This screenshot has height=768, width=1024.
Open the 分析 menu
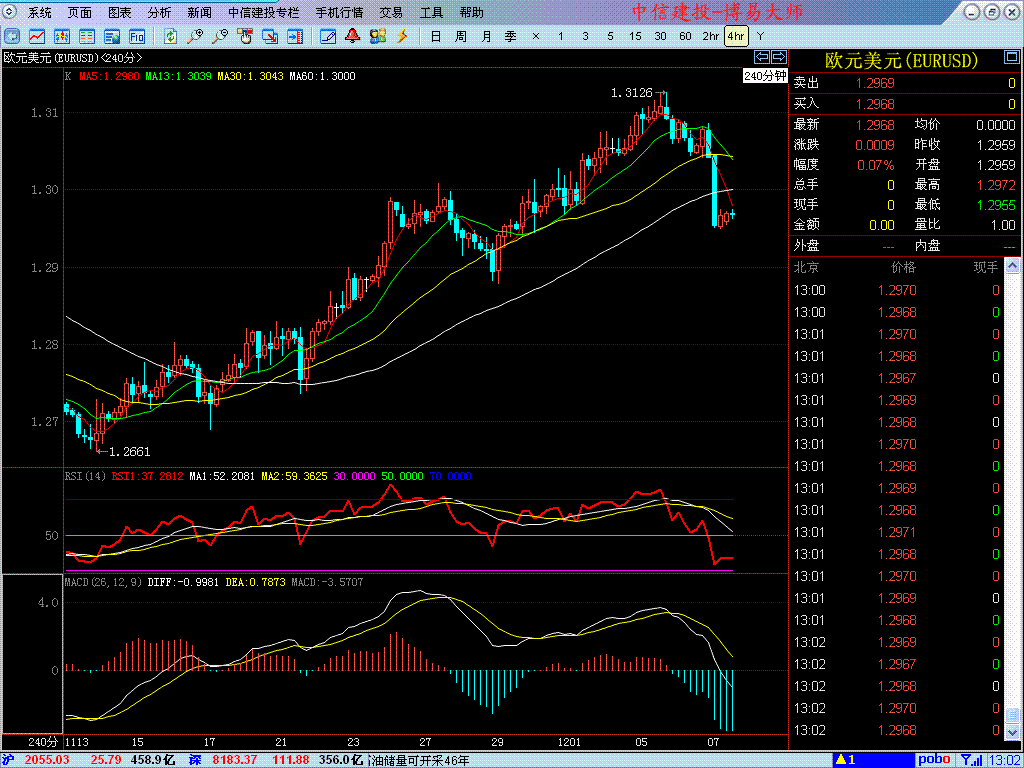click(159, 12)
